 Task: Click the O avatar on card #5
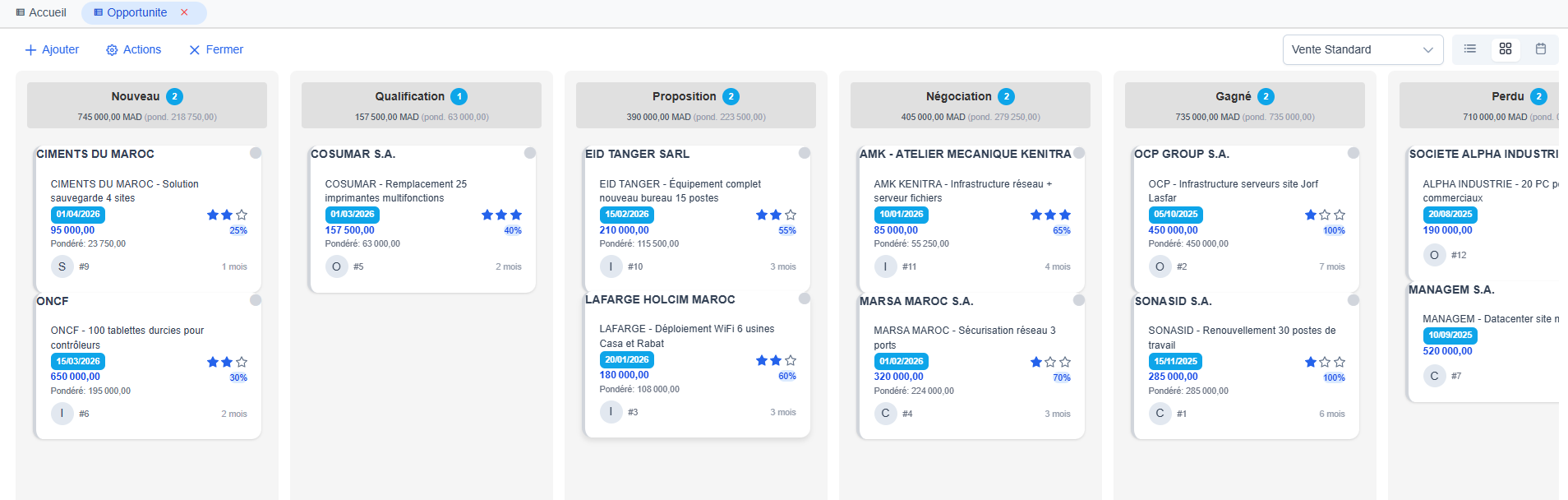click(x=337, y=266)
